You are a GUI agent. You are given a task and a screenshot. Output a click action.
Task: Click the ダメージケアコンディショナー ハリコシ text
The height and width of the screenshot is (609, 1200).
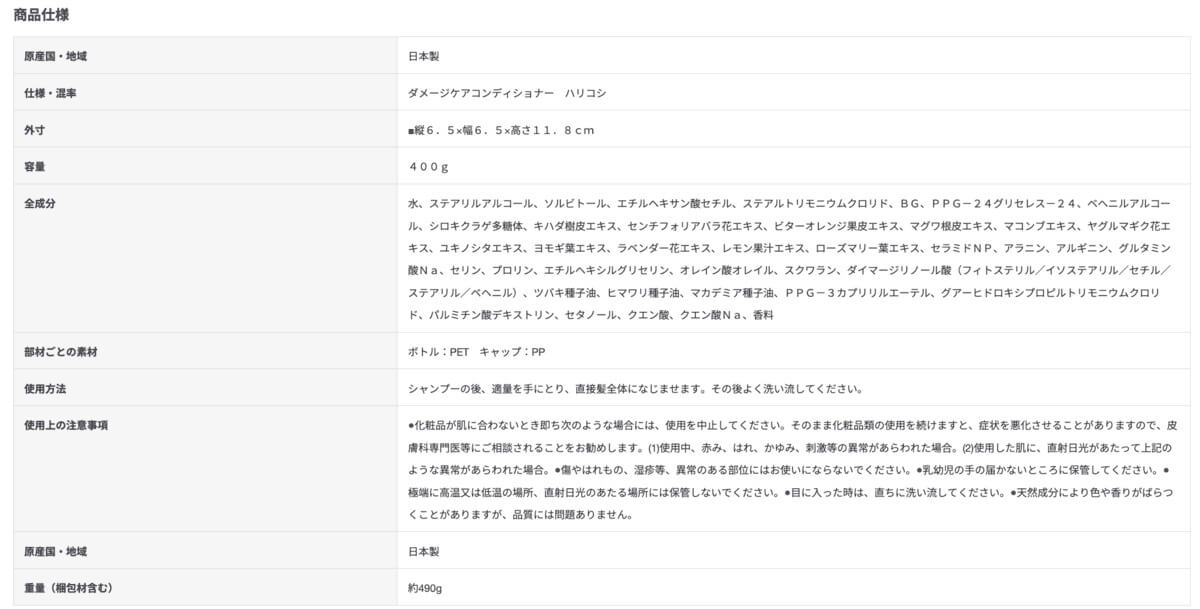pyautogui.click(x=507, y=93)
